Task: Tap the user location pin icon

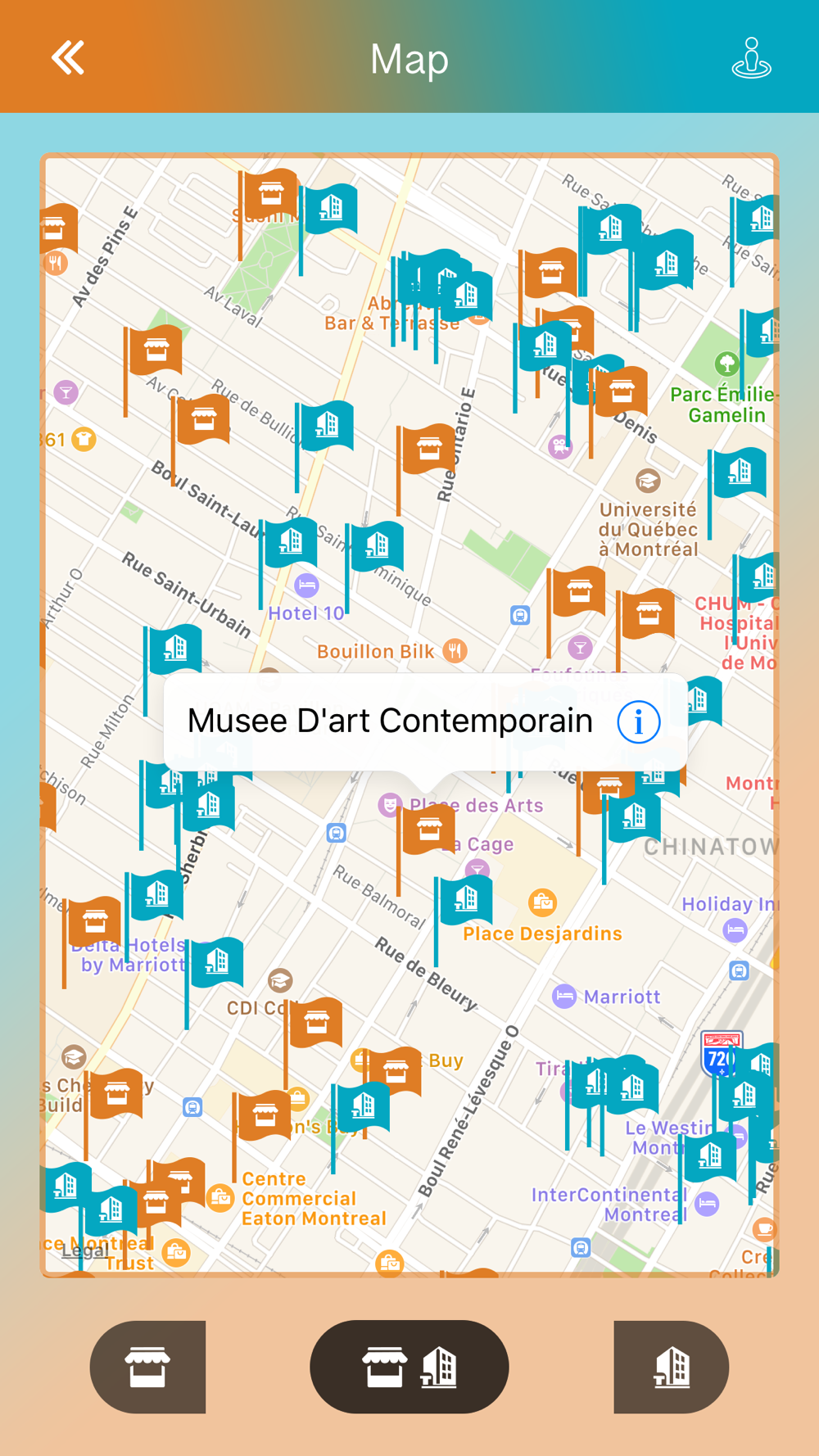Action: (751, 58)
